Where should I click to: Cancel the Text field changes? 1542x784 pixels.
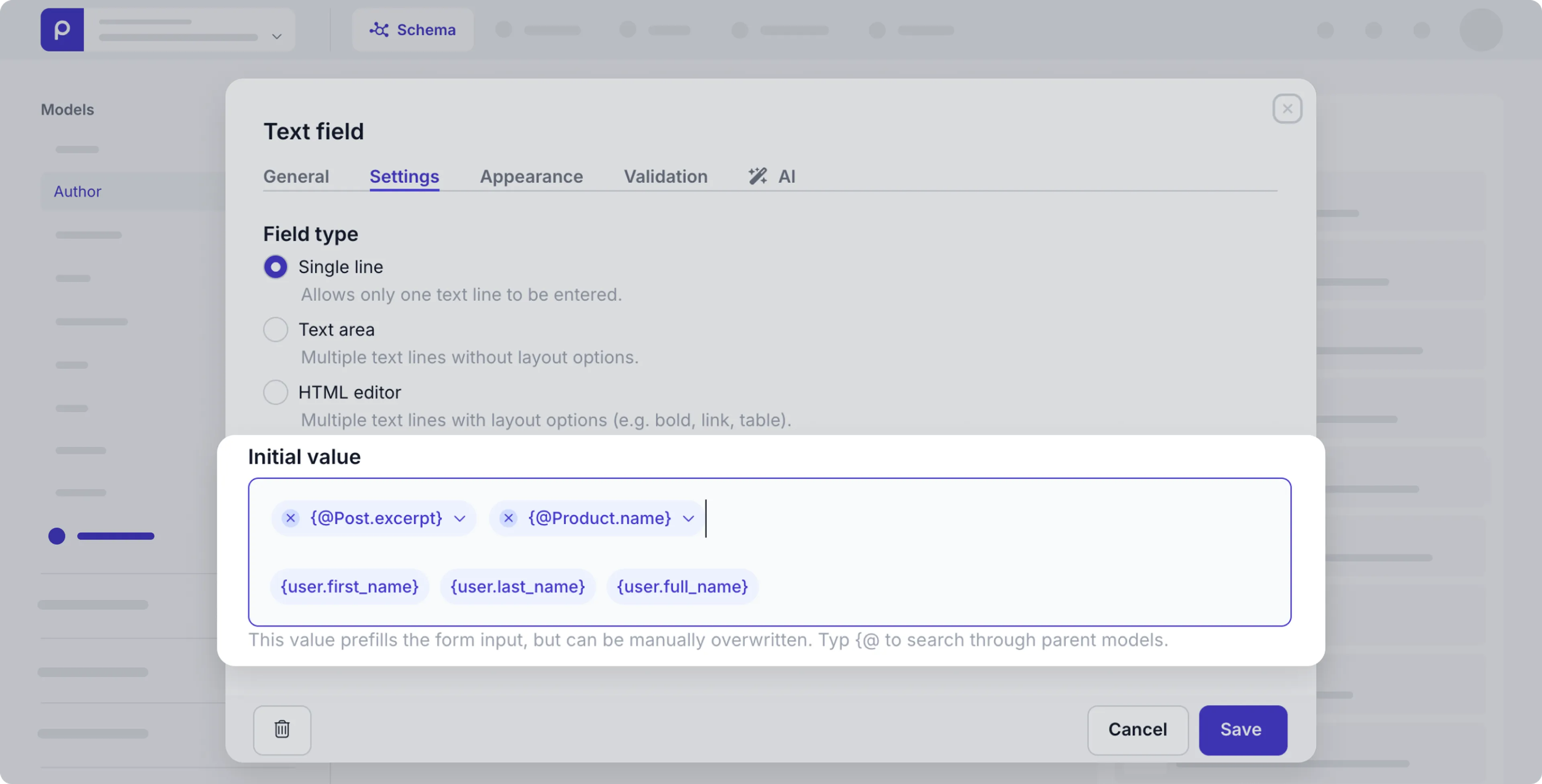point(1137,729)
